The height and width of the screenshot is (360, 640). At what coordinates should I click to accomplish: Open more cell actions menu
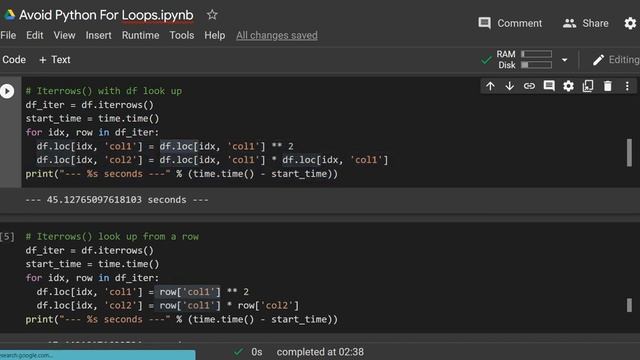pyautogui.click(x=627, y=86)
